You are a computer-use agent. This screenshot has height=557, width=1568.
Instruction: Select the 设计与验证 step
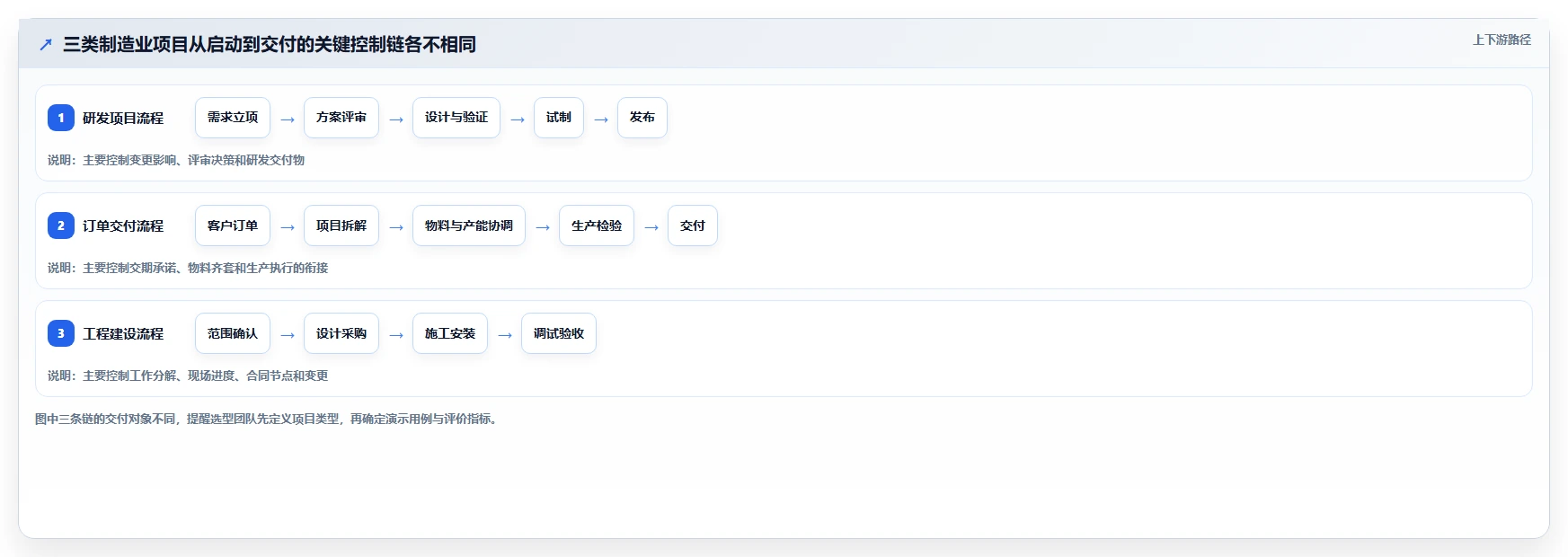pyautogui.click(x=456, y=118)
